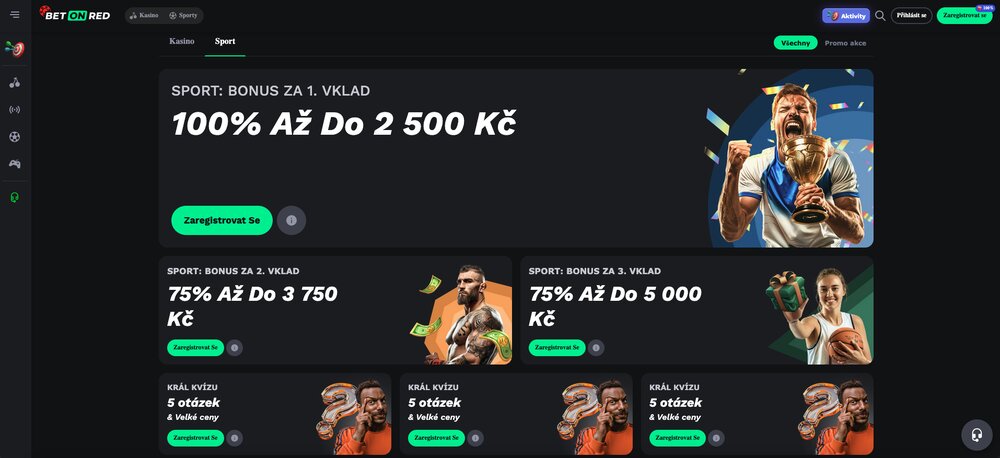Show info for the 3rd deposit bonus

[x=596, y=348]
